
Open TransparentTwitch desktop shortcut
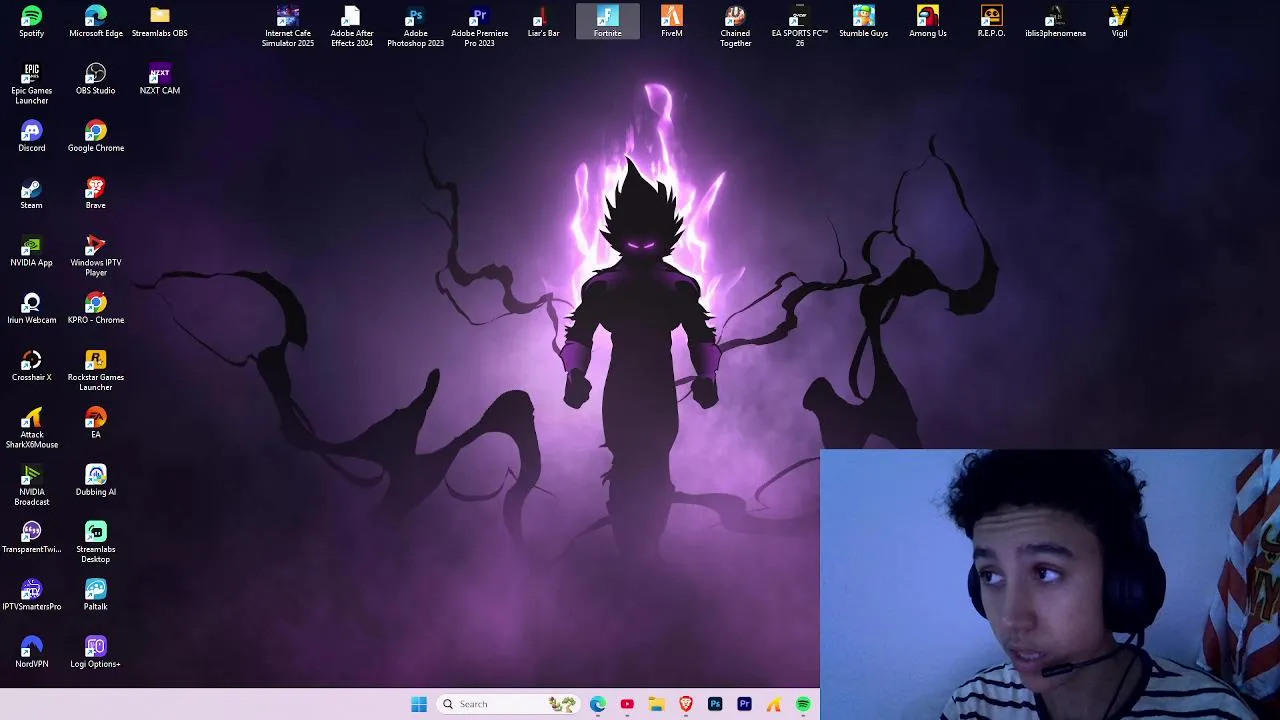[31, 538]
